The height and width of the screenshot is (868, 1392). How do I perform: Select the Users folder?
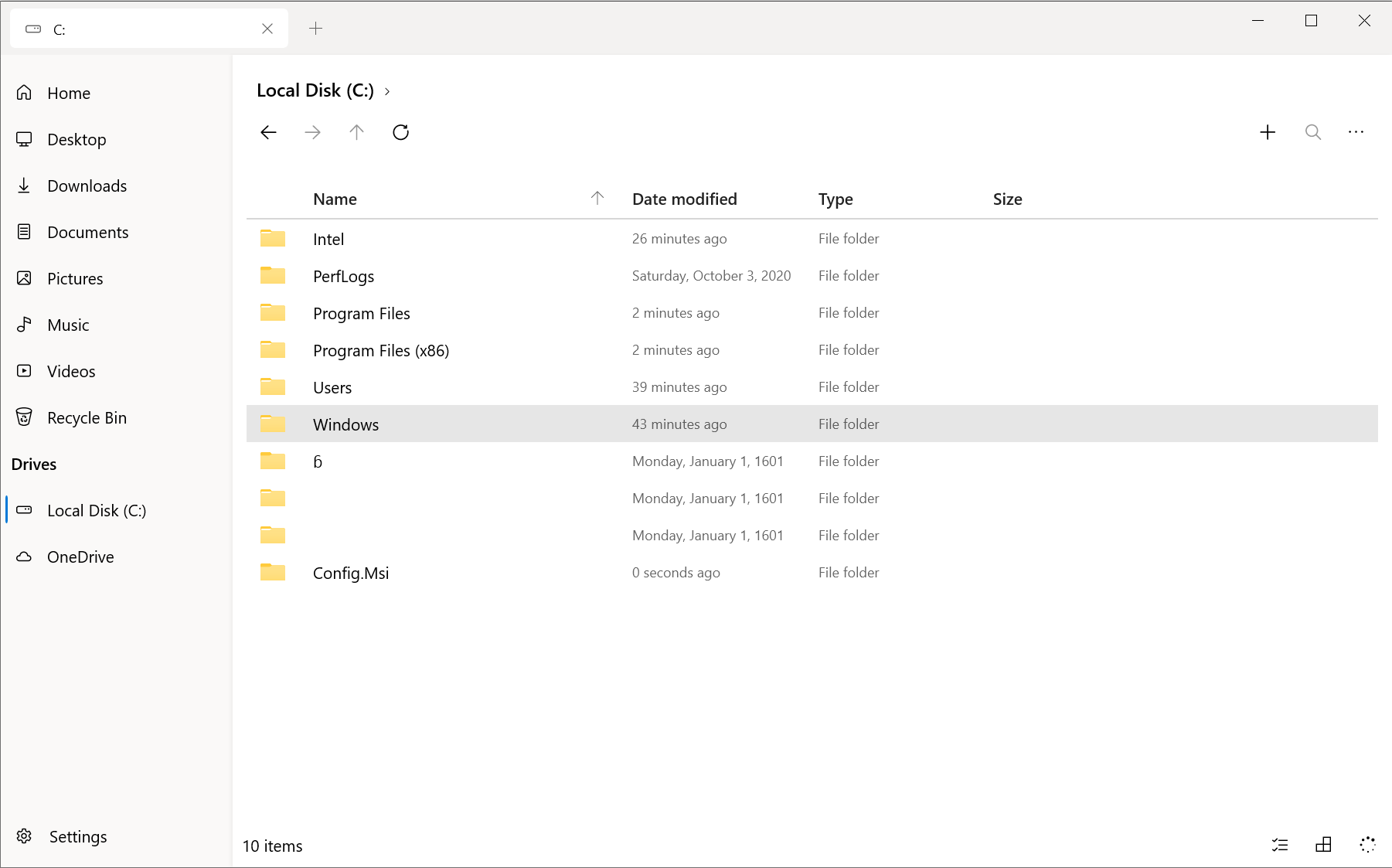pos(812,387)
